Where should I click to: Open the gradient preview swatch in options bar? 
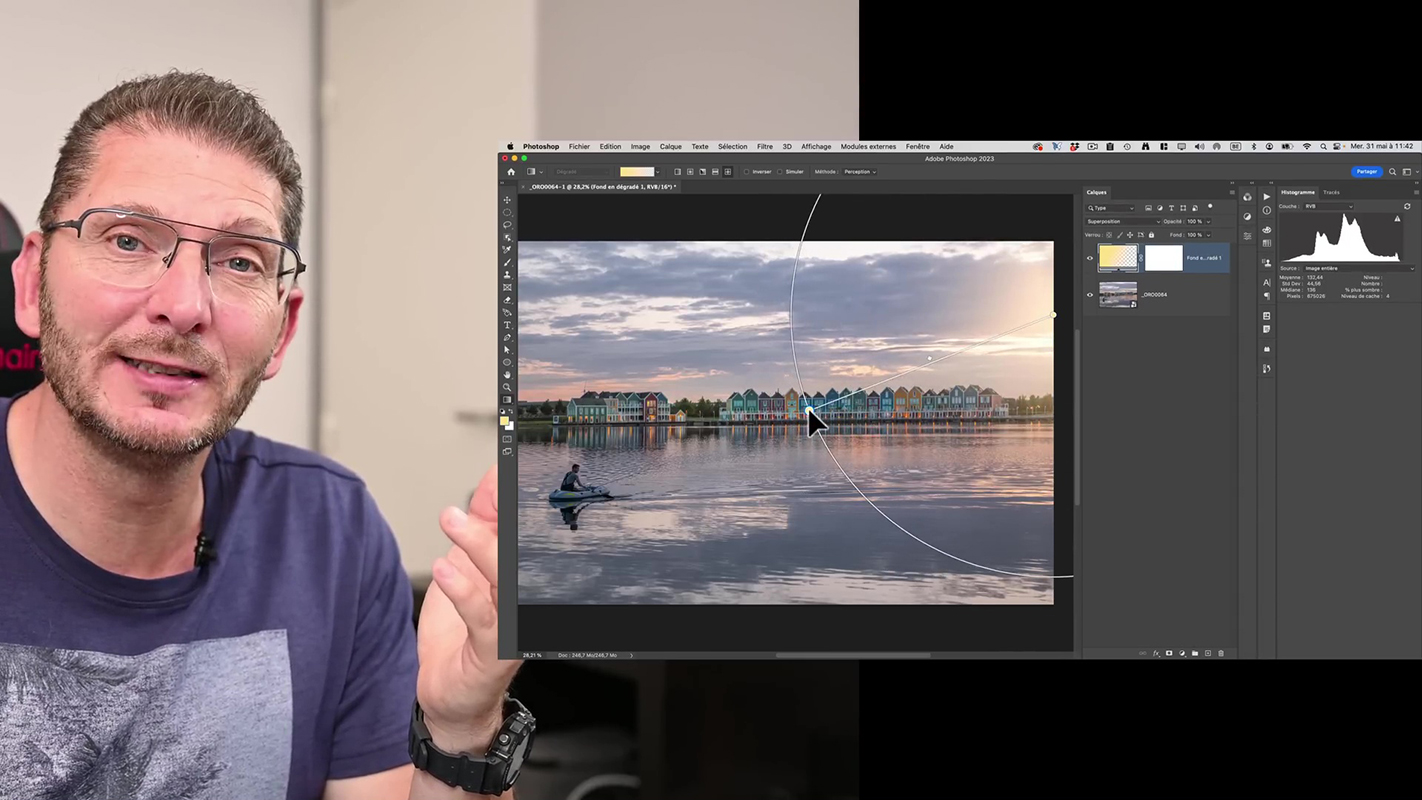pyautogui.click(x=636, y=172)
